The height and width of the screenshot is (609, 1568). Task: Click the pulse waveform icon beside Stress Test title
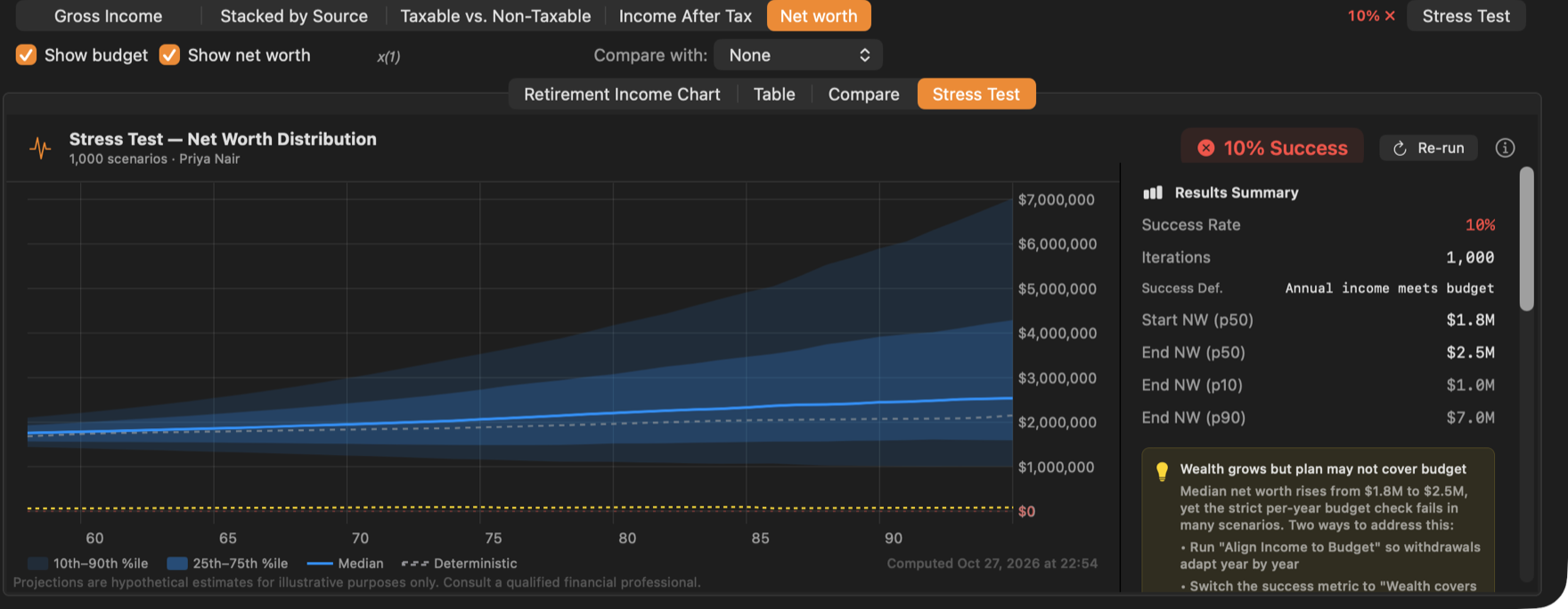pos(40,148)
